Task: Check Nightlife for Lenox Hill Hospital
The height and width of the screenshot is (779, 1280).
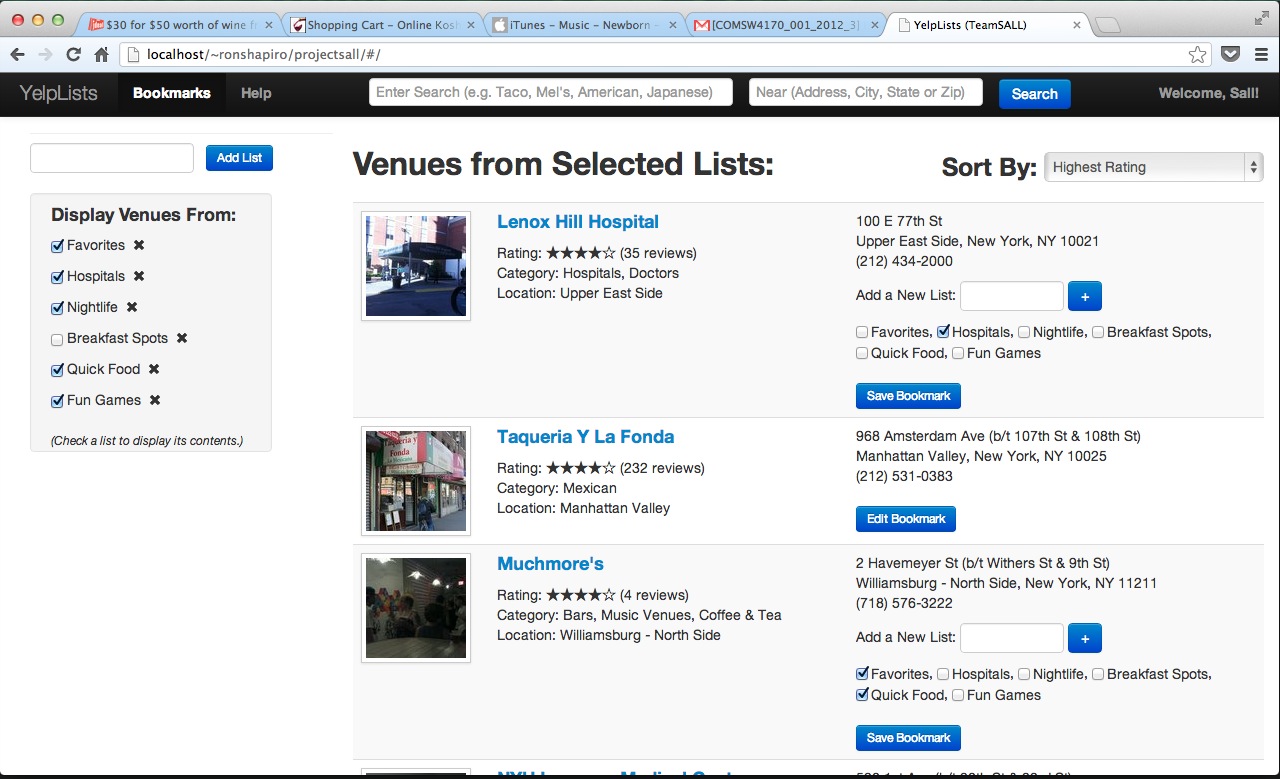Action: [x=1024, y=332]
